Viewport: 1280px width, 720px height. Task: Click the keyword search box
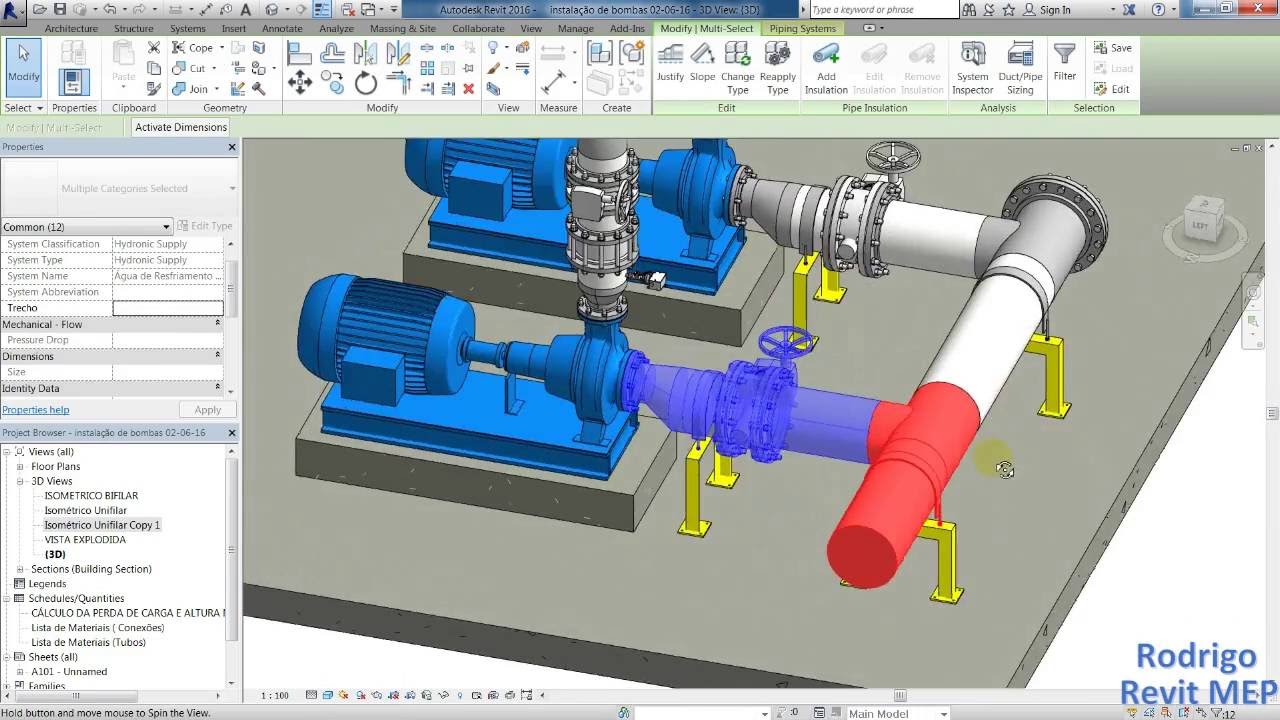coord(883,10)
